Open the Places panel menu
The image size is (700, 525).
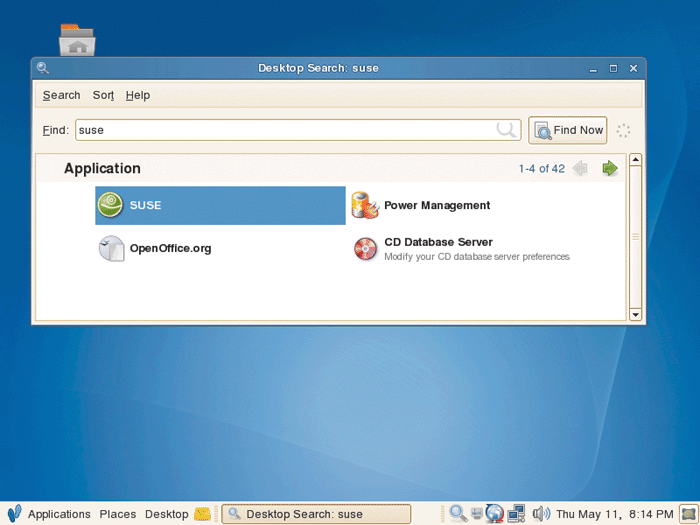point(118,514)
